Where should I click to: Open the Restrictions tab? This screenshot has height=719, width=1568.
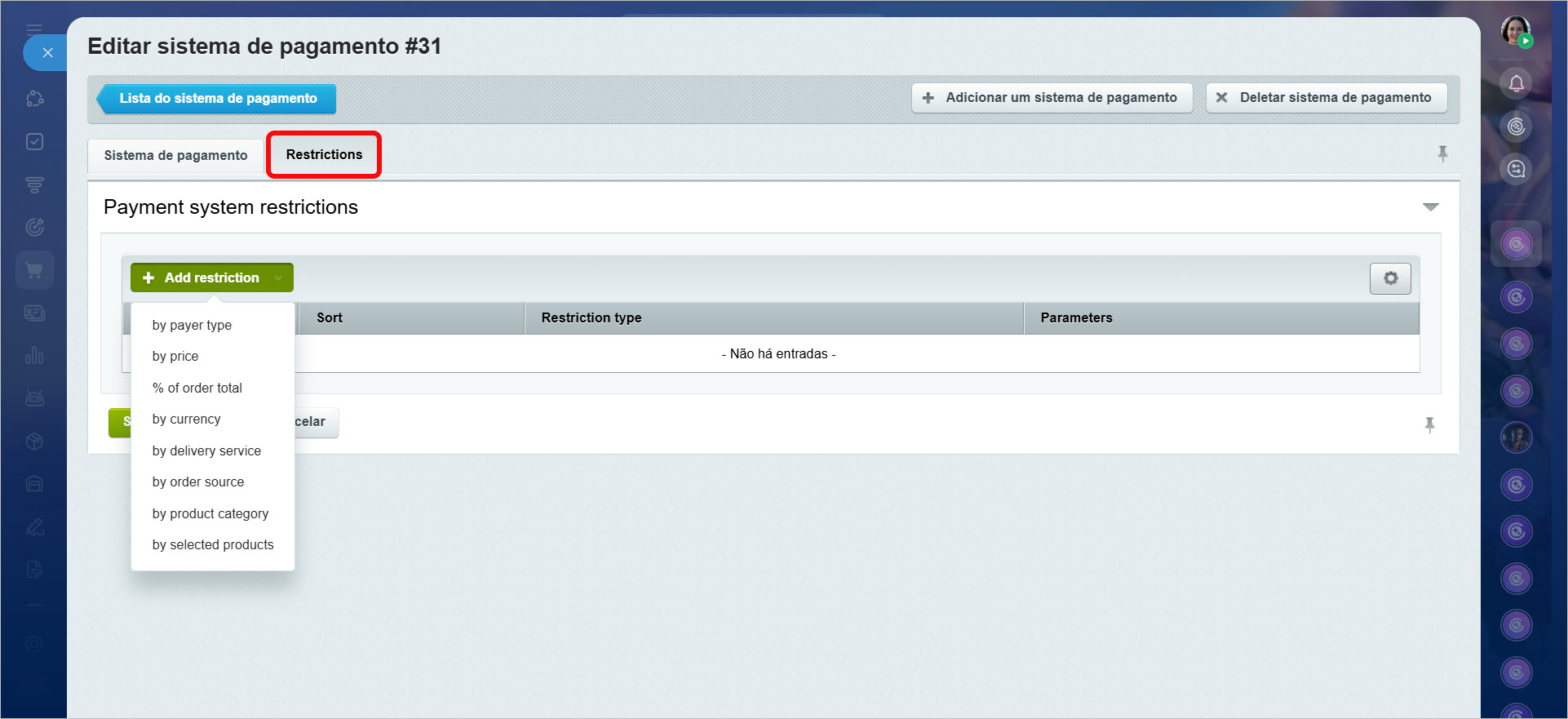324,154
